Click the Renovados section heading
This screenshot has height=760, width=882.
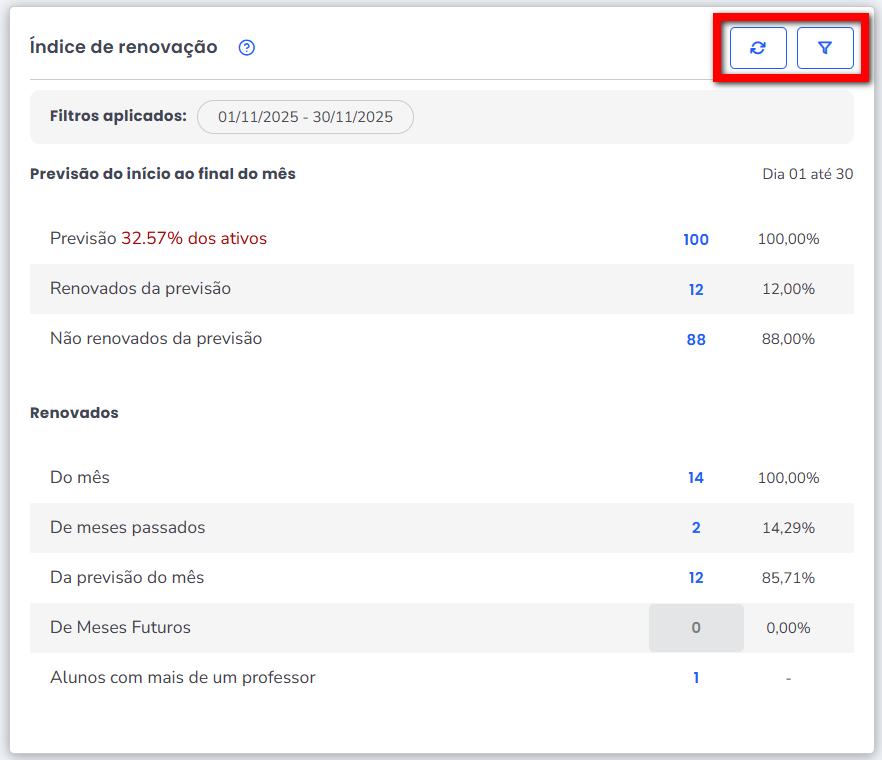[74, 413]
